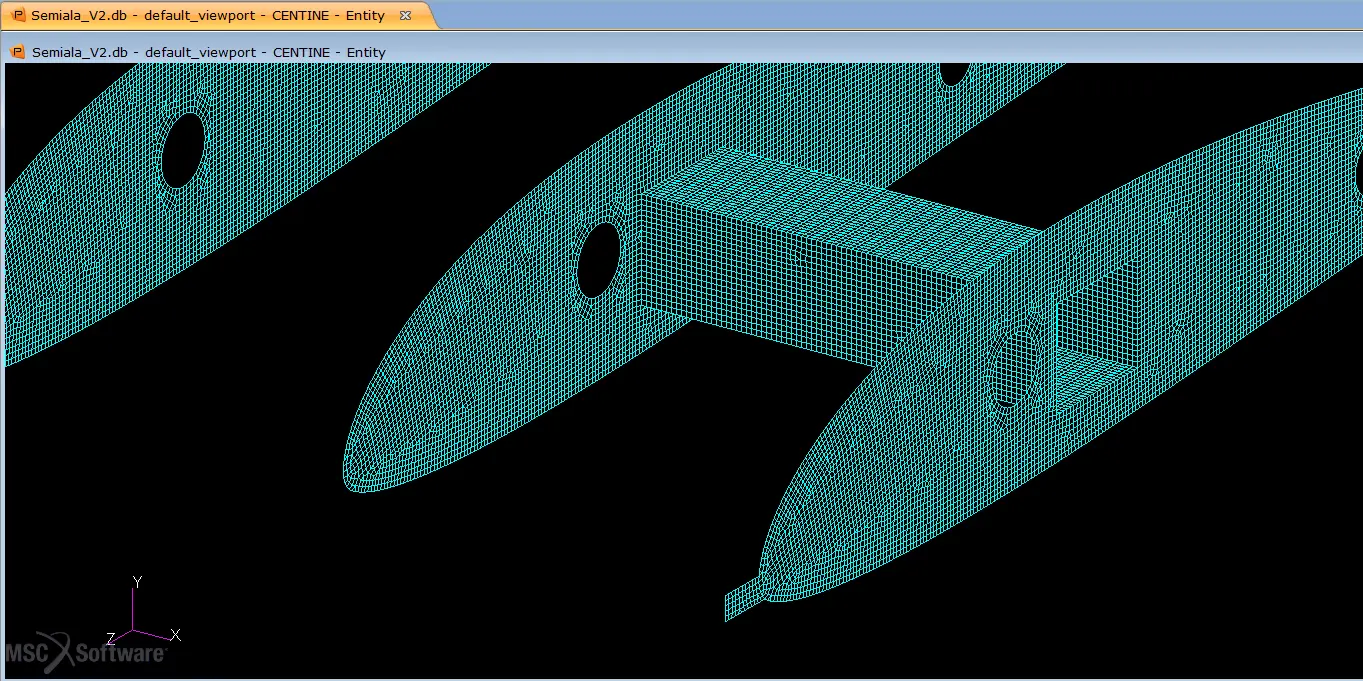This screenshot has height=681, width=1363.
Task: Select the partially visible hole at the top rib edge
Action: tap(955, 73)
